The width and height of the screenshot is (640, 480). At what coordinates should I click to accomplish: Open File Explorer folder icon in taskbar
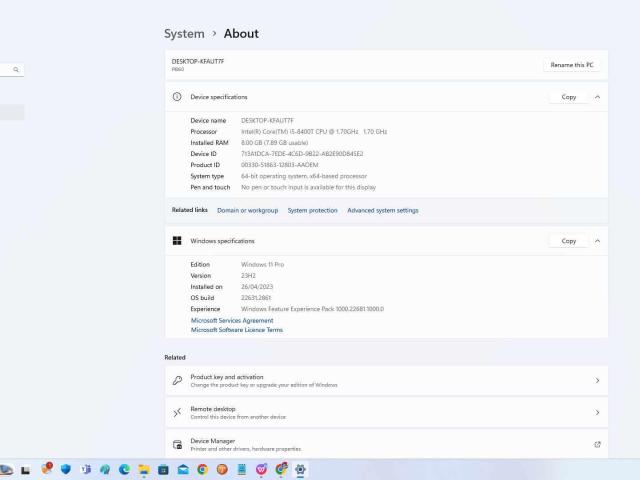pyautogui.click(x=144, y=470)
